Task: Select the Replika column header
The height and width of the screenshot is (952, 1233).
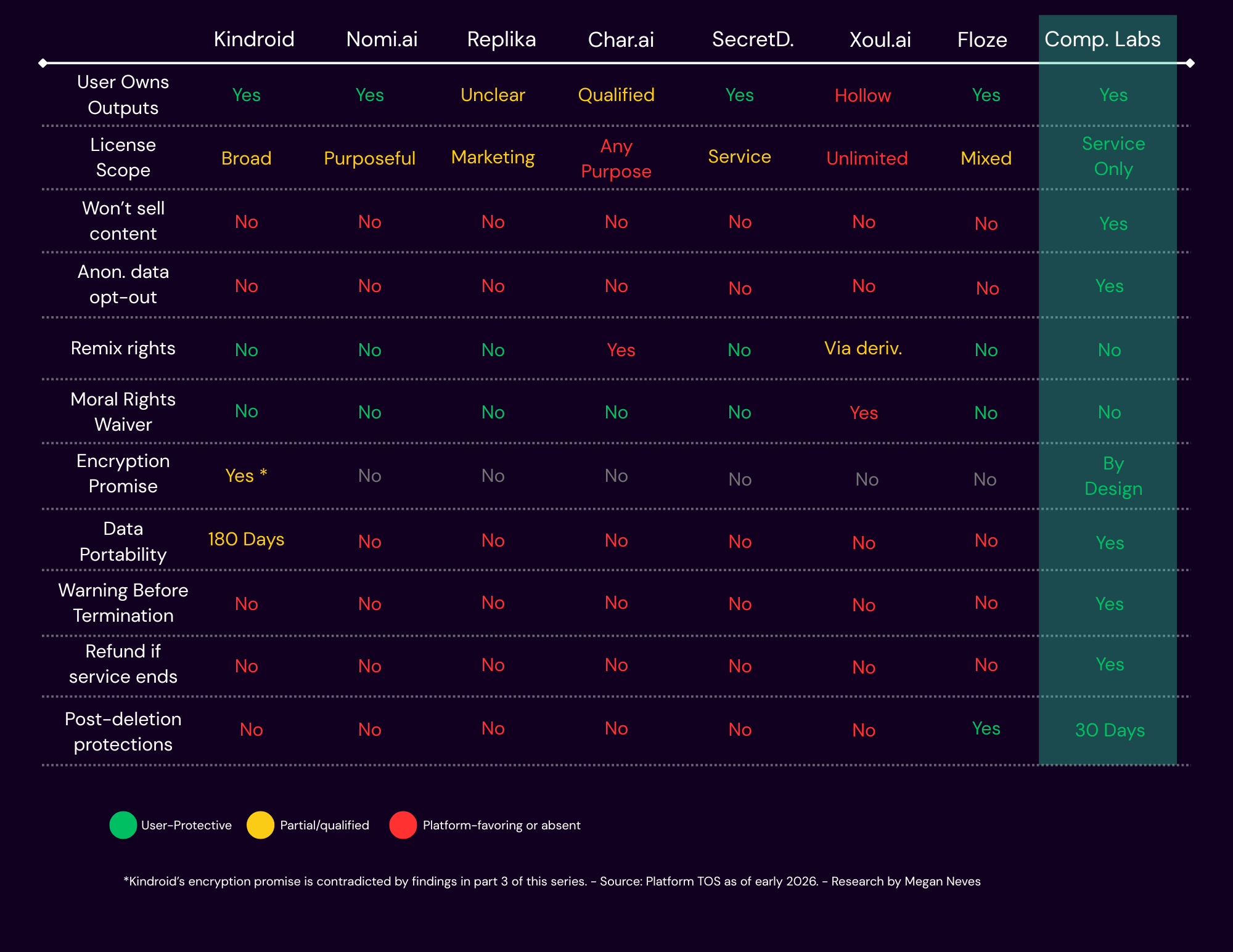Action: tap(501, 39)
